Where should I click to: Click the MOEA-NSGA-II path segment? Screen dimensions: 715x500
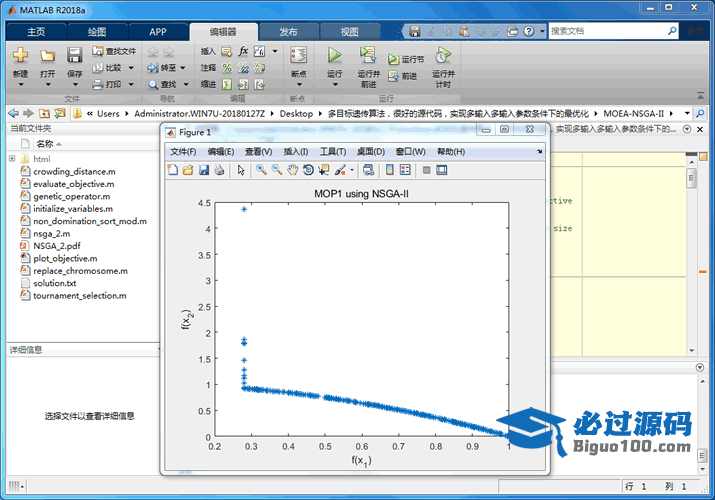(633, 113)
